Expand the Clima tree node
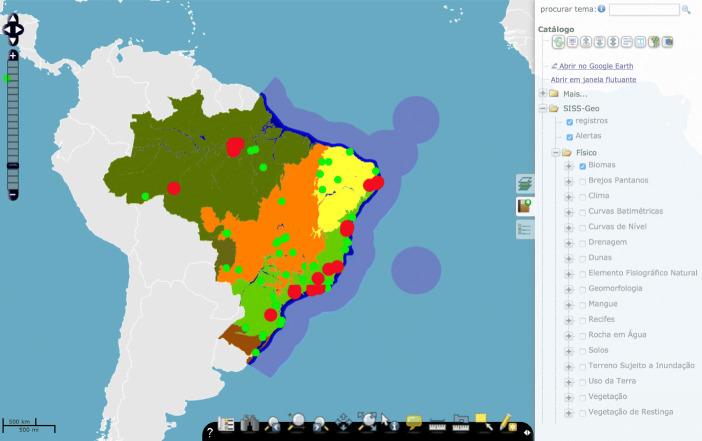Screen dimensions: 702x441 coord(569,197)
